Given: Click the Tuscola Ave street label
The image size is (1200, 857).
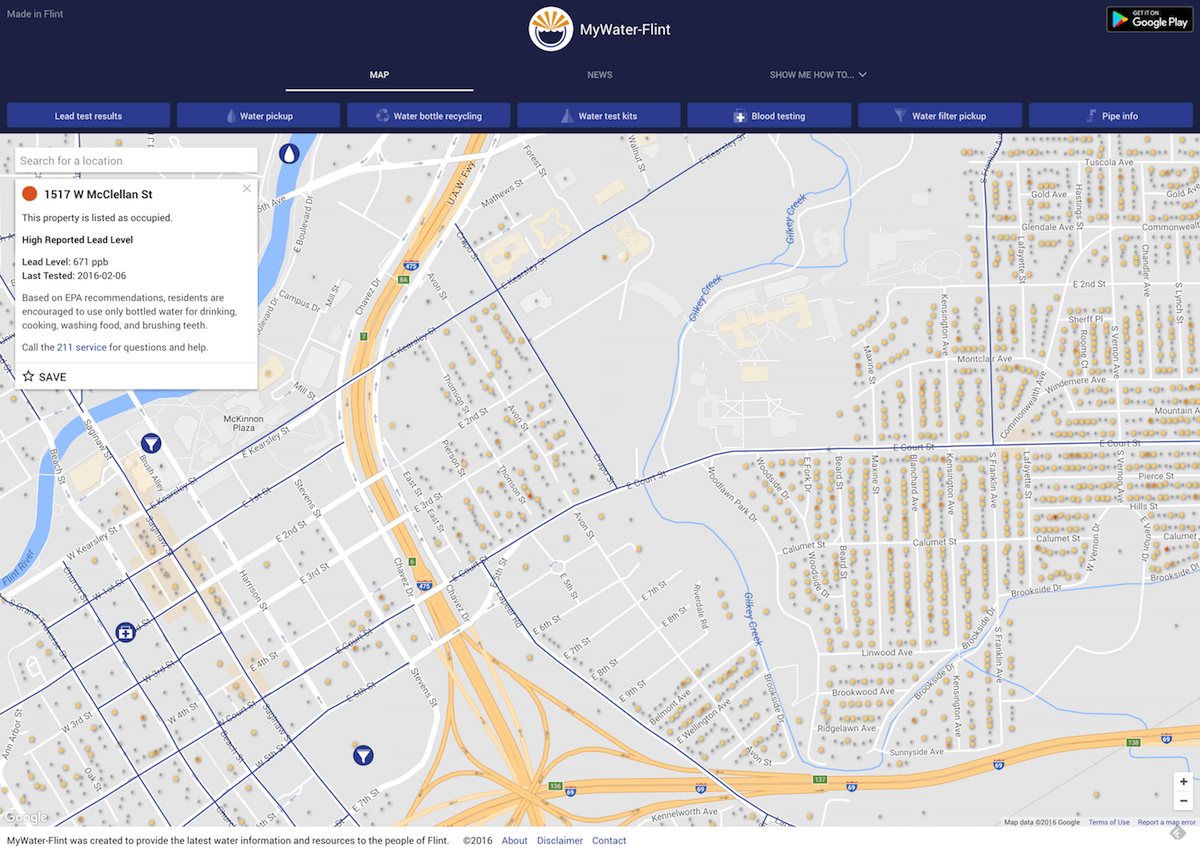Looking at the screenshot, I should [x=1108, y=161].
